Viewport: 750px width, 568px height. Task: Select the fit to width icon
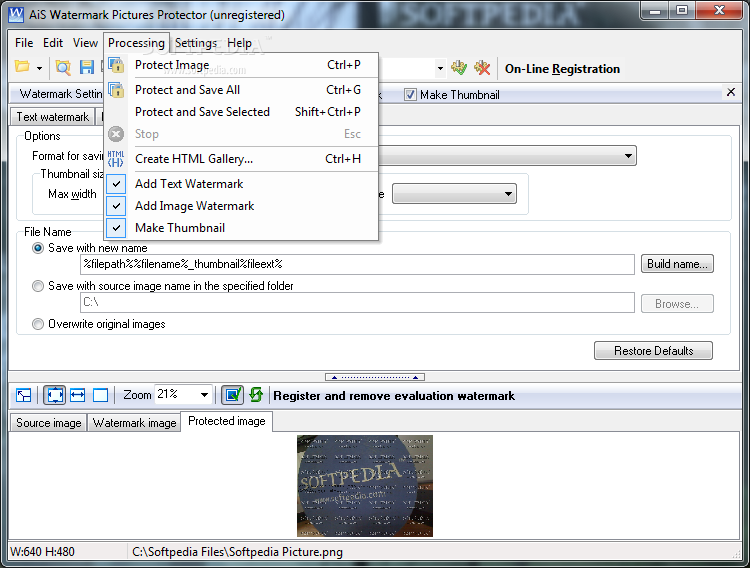click(77, 395)
